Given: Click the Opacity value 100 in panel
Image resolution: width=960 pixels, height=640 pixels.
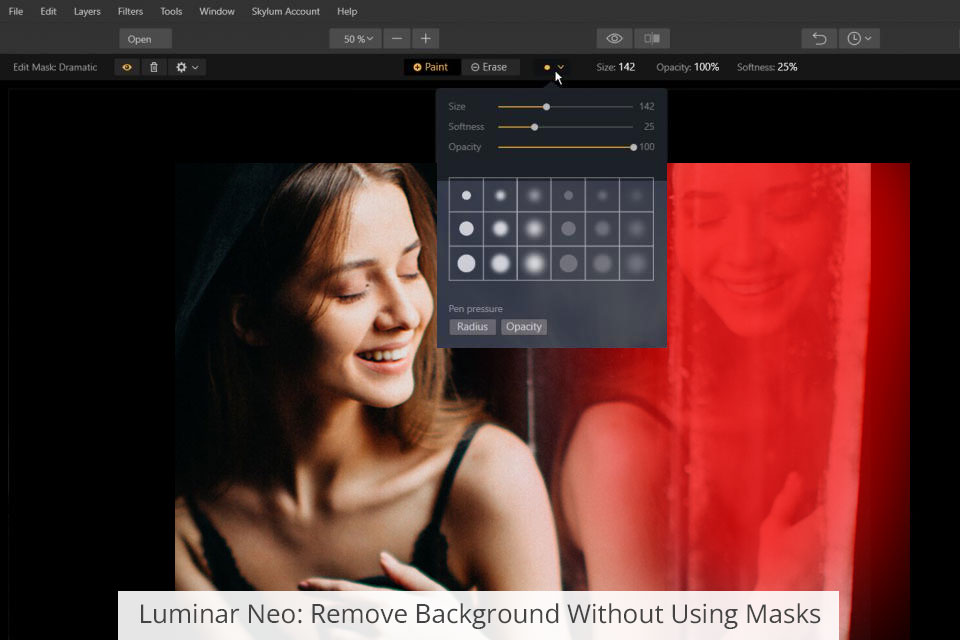Looking at the screenshot, I should 647,147.
